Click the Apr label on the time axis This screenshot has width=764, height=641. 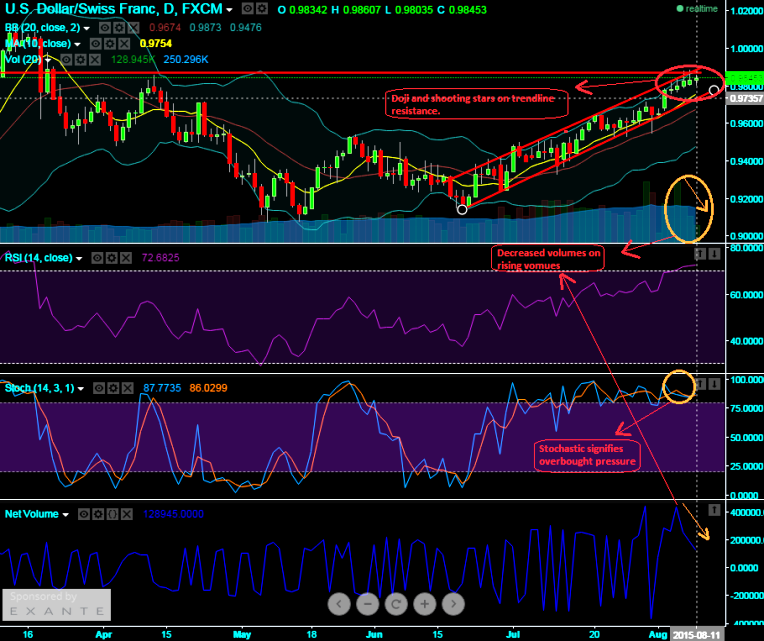(103, 634)
